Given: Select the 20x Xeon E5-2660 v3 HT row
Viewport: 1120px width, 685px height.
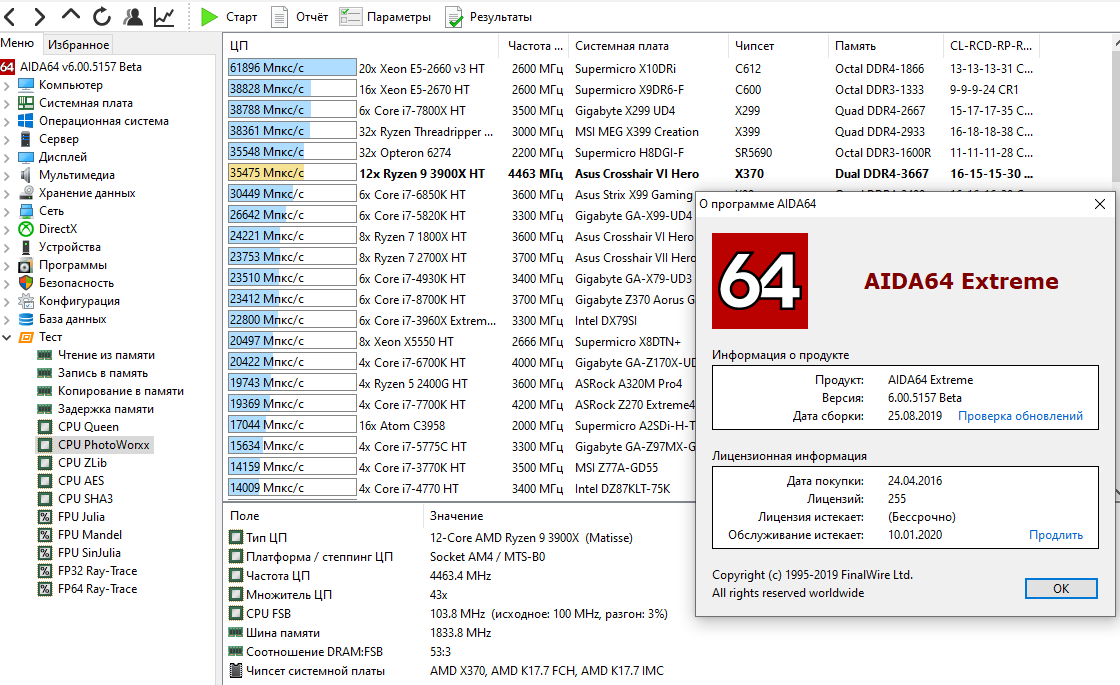Looking at the screenshot, I should 631,68.
